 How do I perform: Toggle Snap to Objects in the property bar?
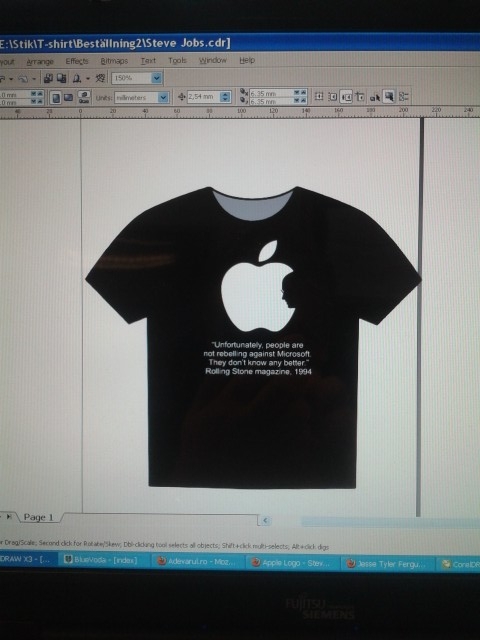pyautogui.click(x=346, y=97)
